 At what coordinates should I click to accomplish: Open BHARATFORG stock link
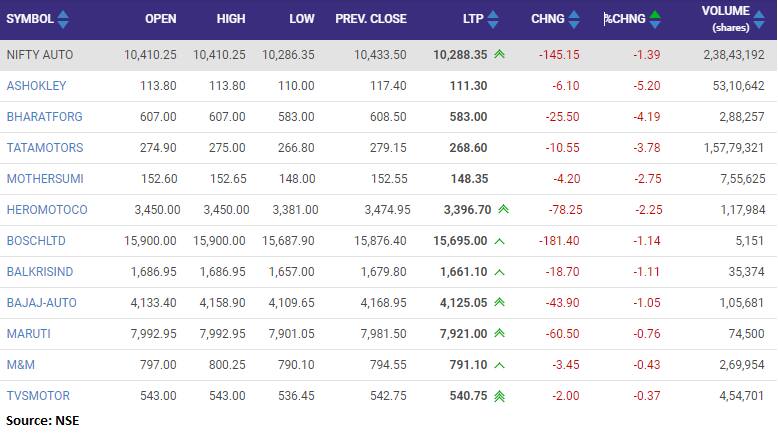coord(45,117)
